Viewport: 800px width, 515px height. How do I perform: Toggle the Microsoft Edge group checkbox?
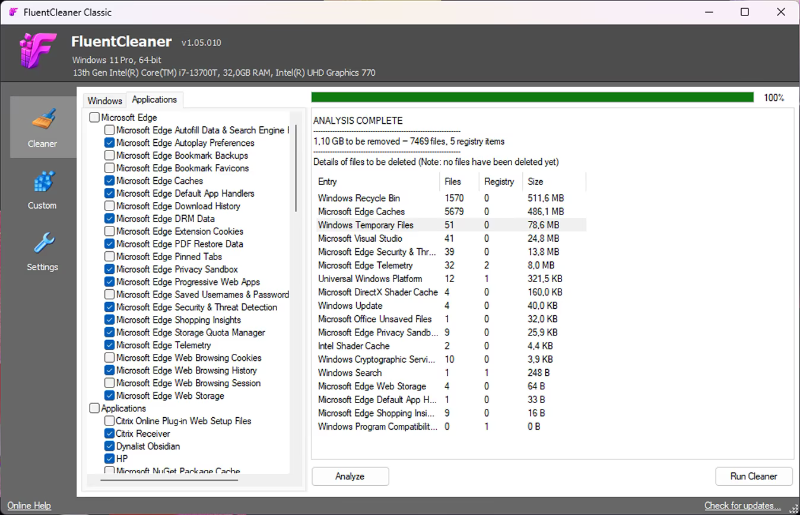click(94, 117)
